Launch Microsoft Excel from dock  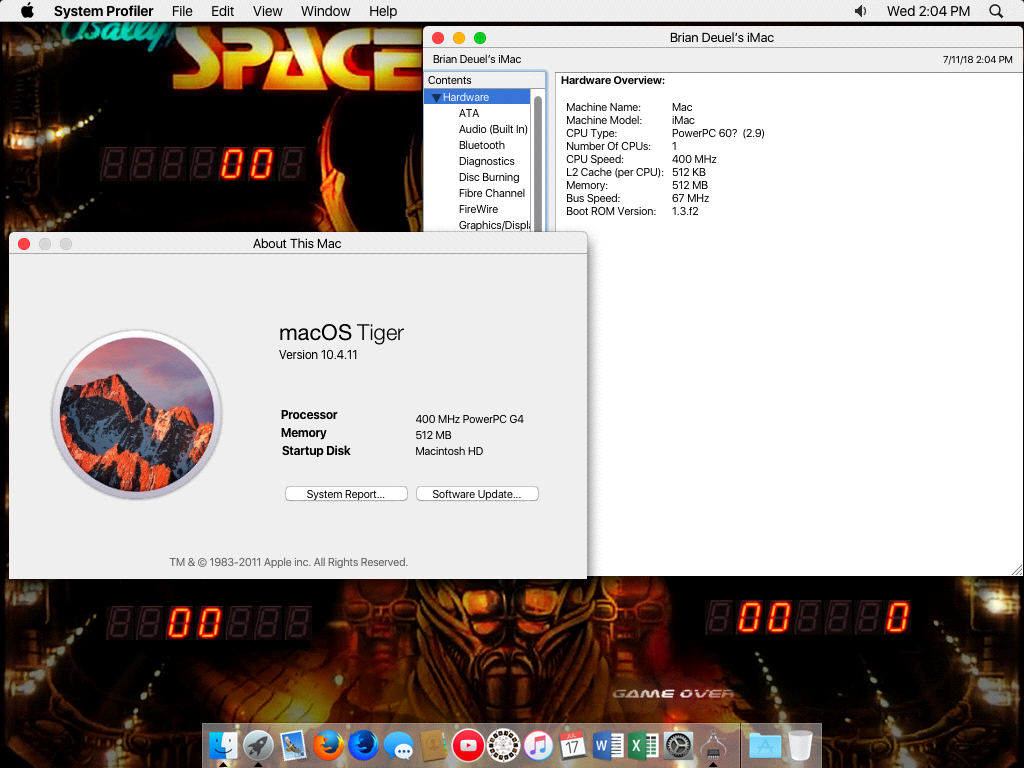pyautogui.click(x=643, y=745)
